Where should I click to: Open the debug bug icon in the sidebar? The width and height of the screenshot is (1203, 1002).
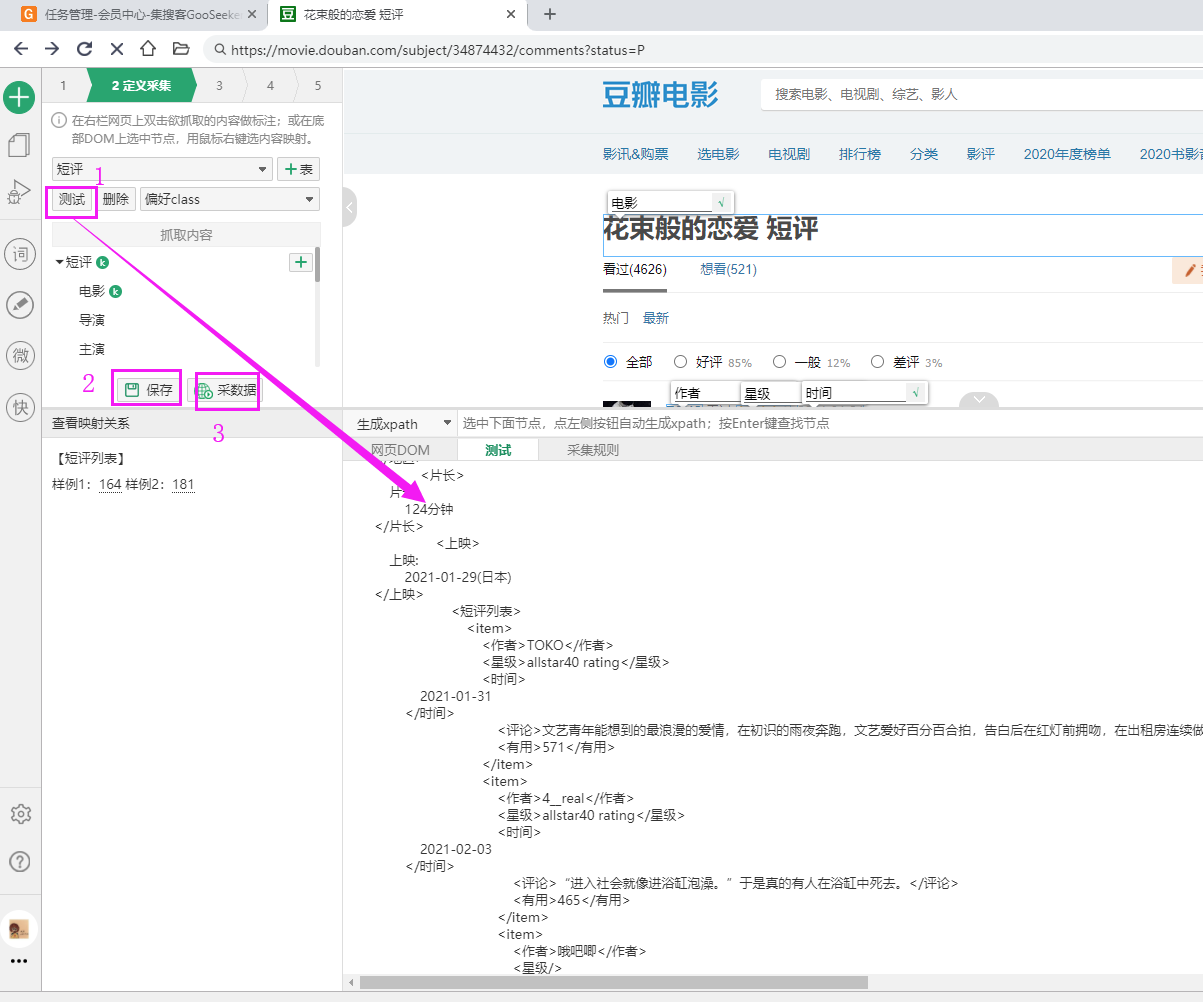tap(19, 192)
